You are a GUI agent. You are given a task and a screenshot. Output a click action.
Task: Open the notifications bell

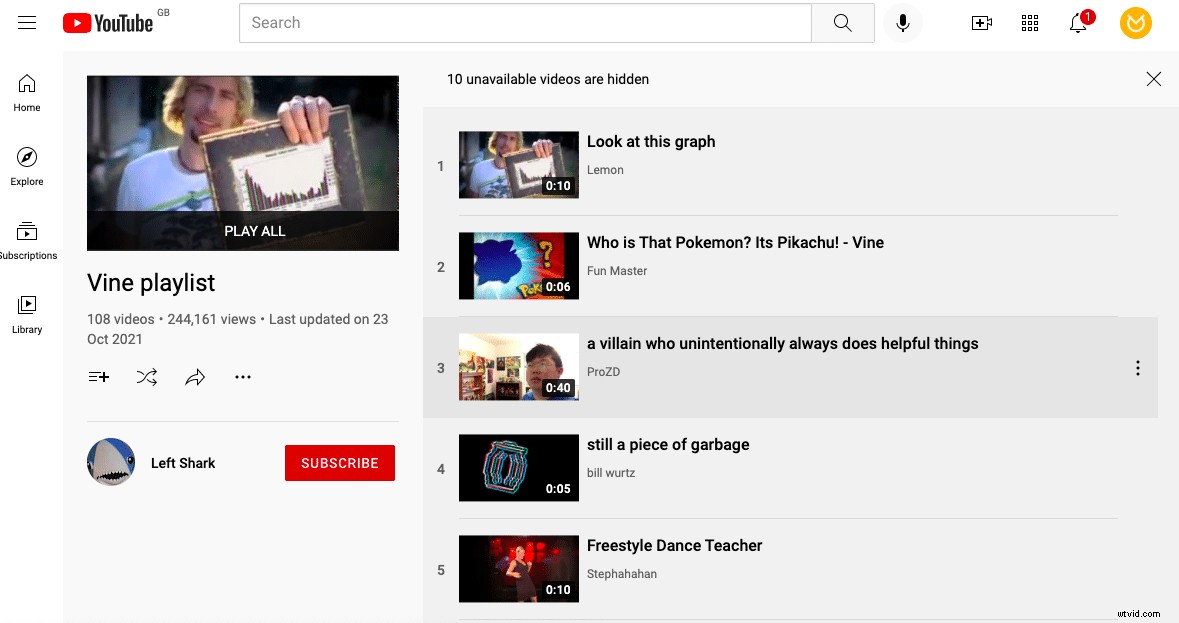point(1077,22)
